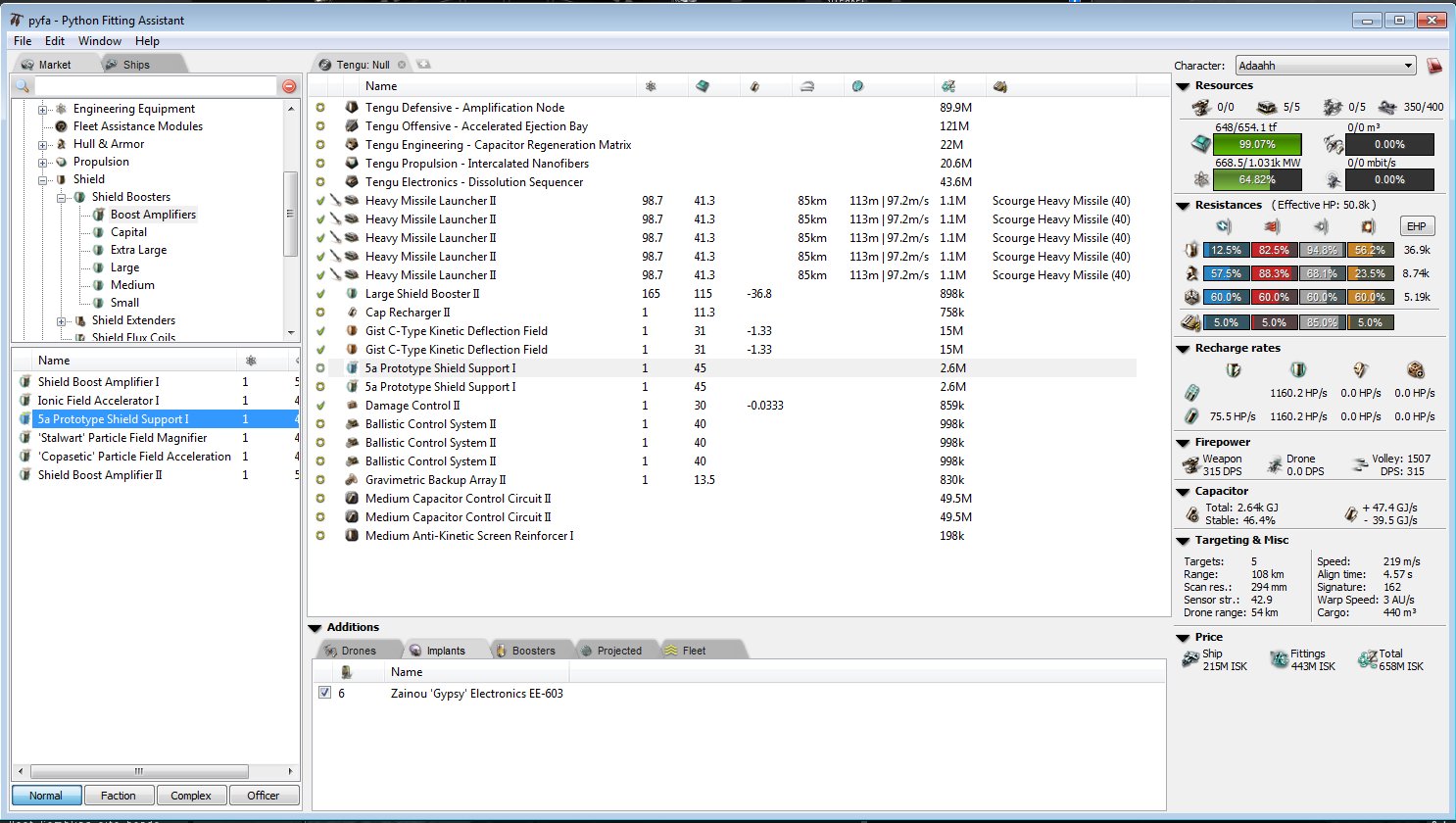Click the character refresh icon beside Adaahh
Image resolution: width=1456 pixels, height=823 pixels.
[x=1434, y=66]
